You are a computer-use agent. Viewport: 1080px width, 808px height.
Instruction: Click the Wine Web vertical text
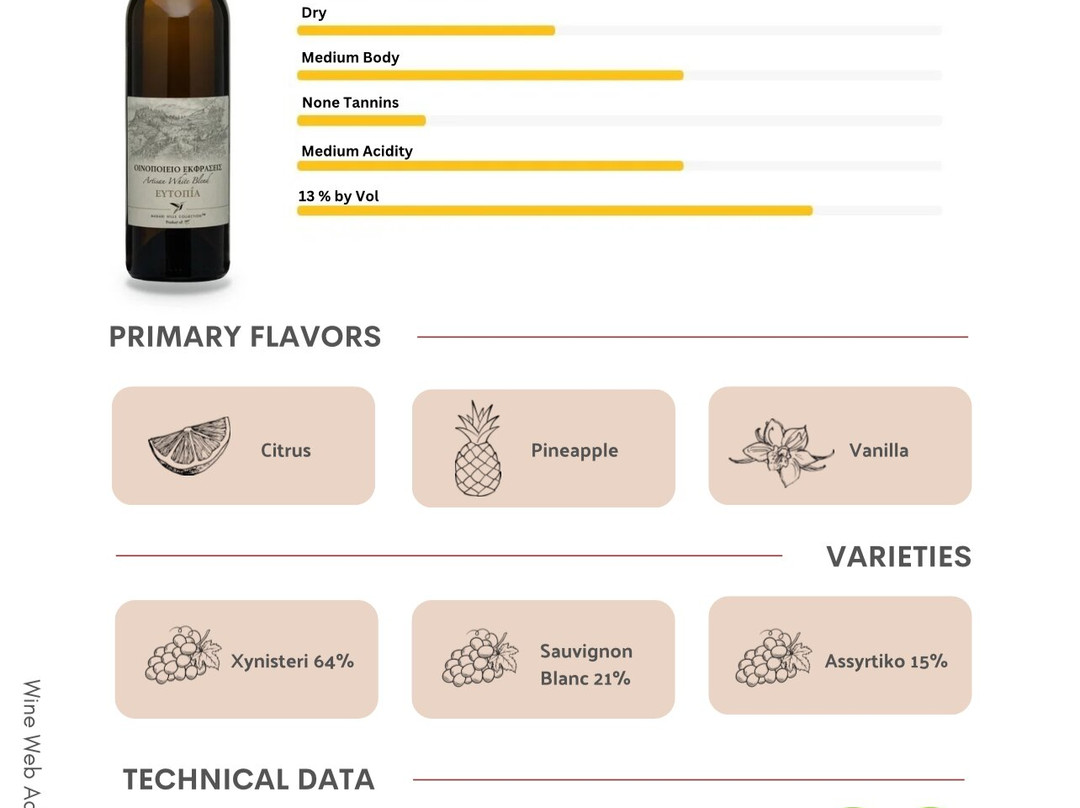(x=31, y=742)
